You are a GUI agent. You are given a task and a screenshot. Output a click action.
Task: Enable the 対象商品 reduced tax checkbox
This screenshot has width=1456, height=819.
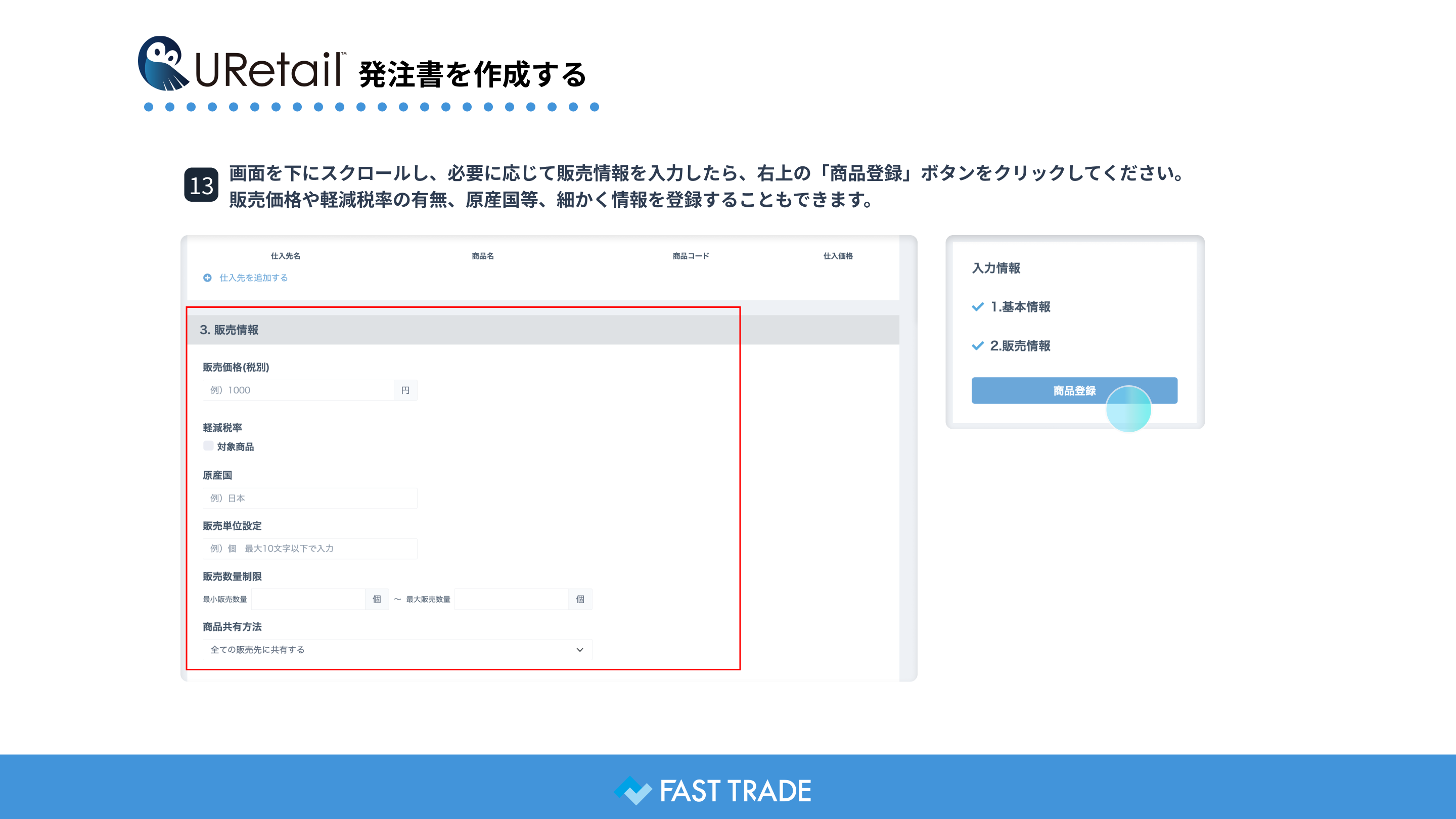pyautogui.click(x=209, y=446)
